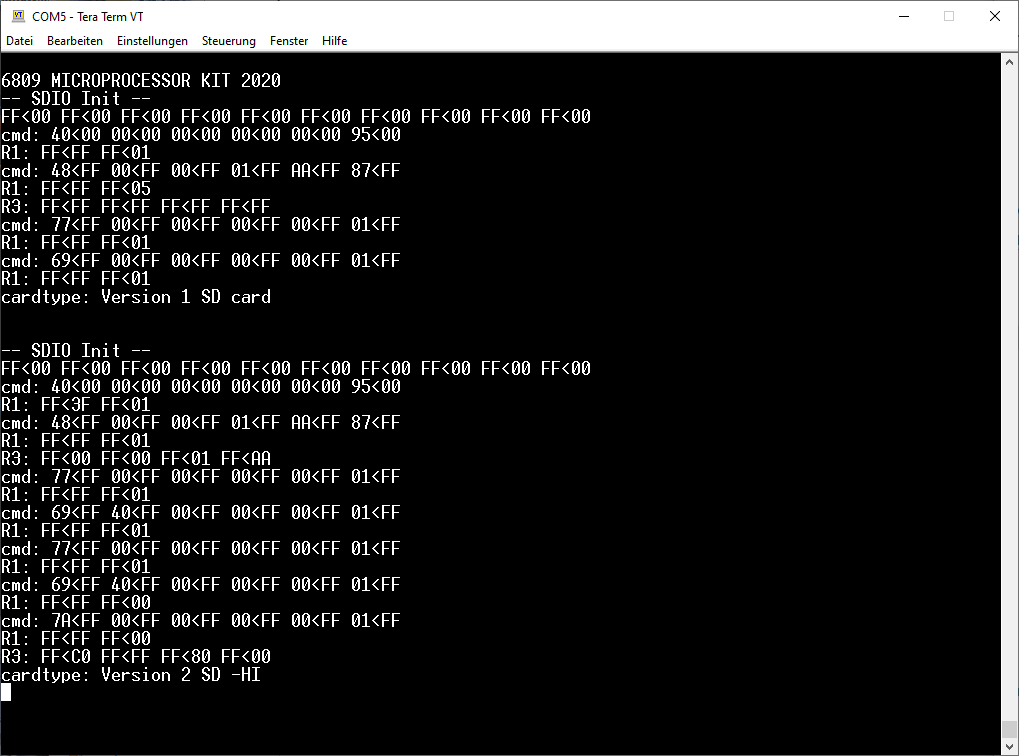Close the COM5 Tera Term window

pos(994,16)
